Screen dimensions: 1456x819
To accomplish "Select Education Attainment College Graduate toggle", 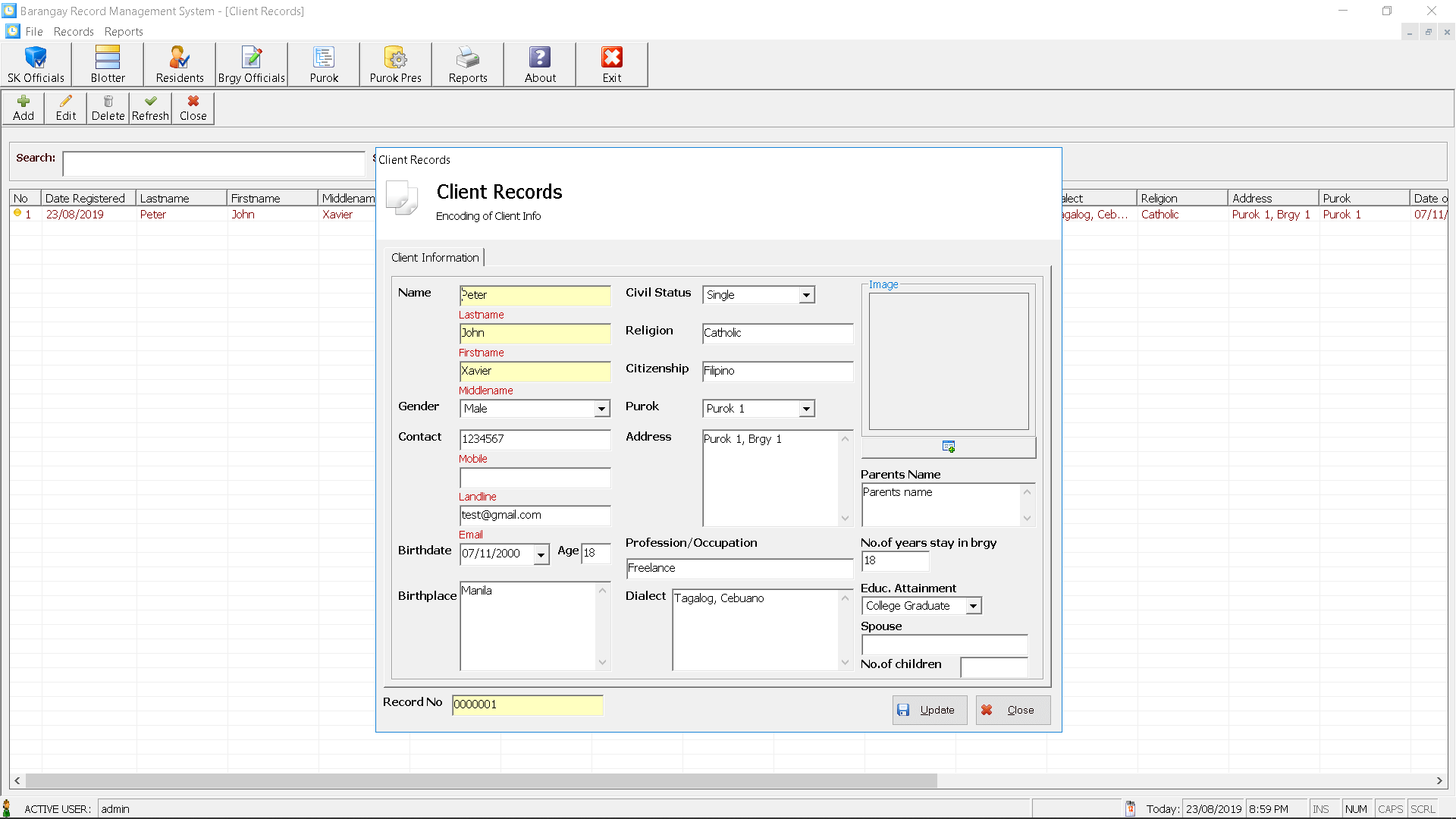I will pyautogui.click(x=972, y=605).
